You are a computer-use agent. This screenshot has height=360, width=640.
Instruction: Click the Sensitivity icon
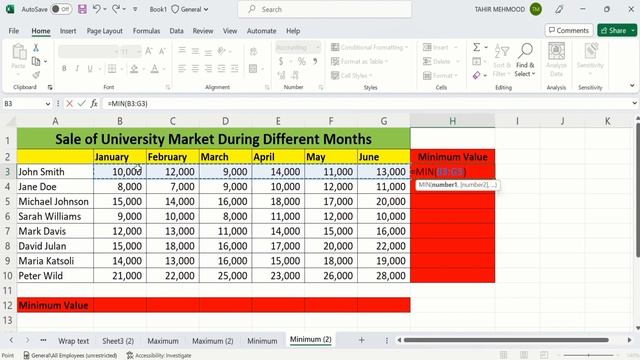pyautogui.click(x=590, y=52)
